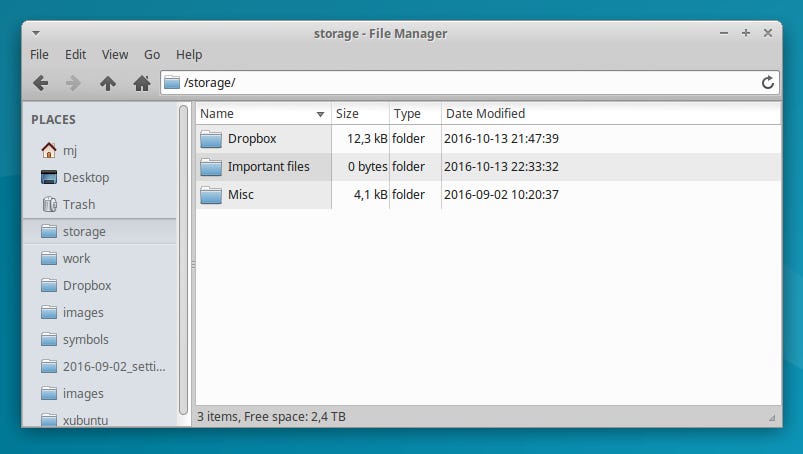Select the Misc folder row
The height and width of the screenshot is (454, 803).
click(x=488, y=194)
